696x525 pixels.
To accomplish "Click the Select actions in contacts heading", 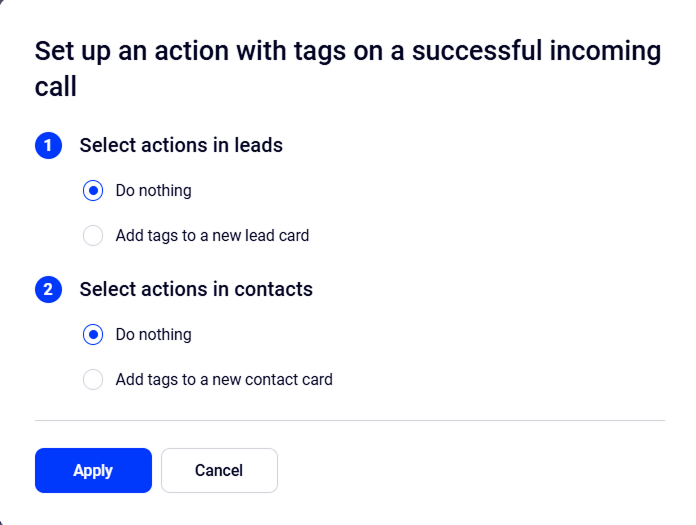I will 196,290.
